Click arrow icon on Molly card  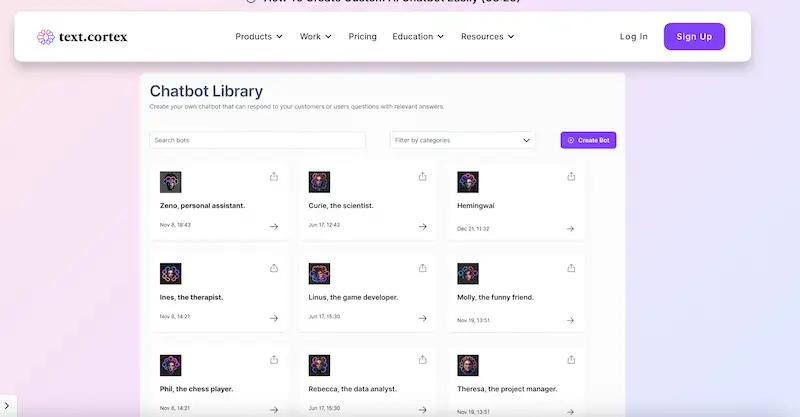(x=571, y=320)
